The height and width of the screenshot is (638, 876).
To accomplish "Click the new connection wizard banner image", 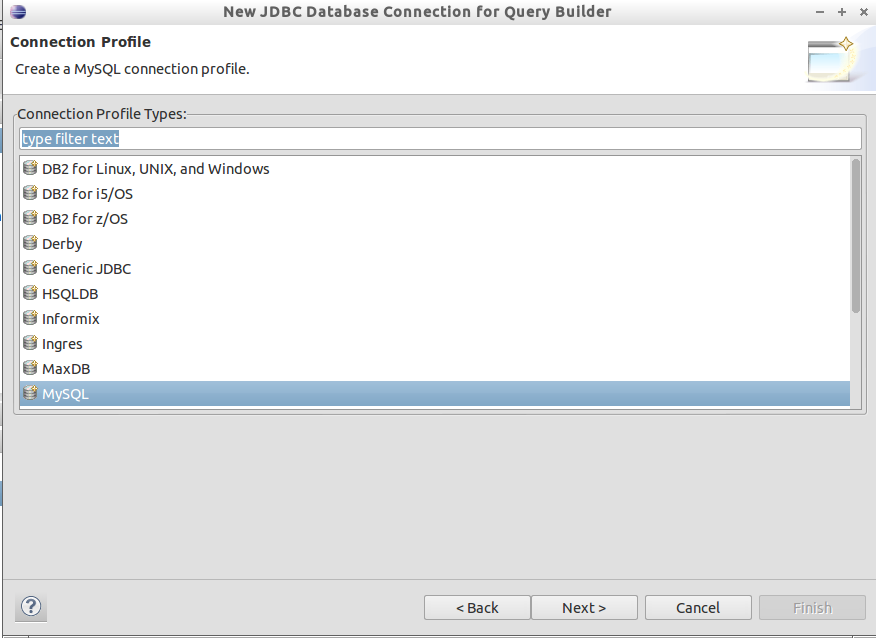I will pos(831,60).
